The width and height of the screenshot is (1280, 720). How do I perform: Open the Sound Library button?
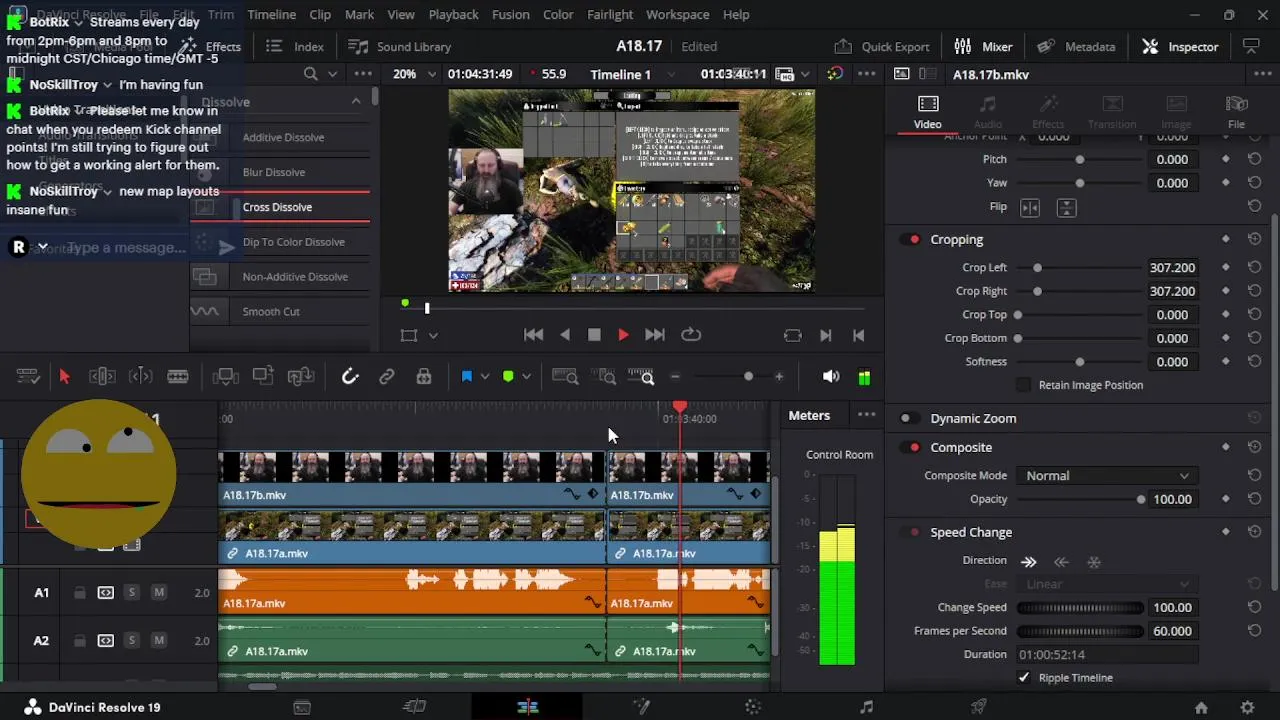(x=399, y=46)
